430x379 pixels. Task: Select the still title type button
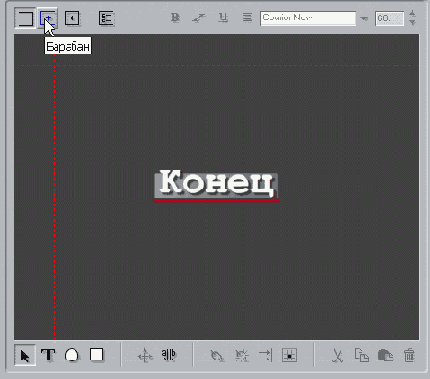click(x=25, y=18)
